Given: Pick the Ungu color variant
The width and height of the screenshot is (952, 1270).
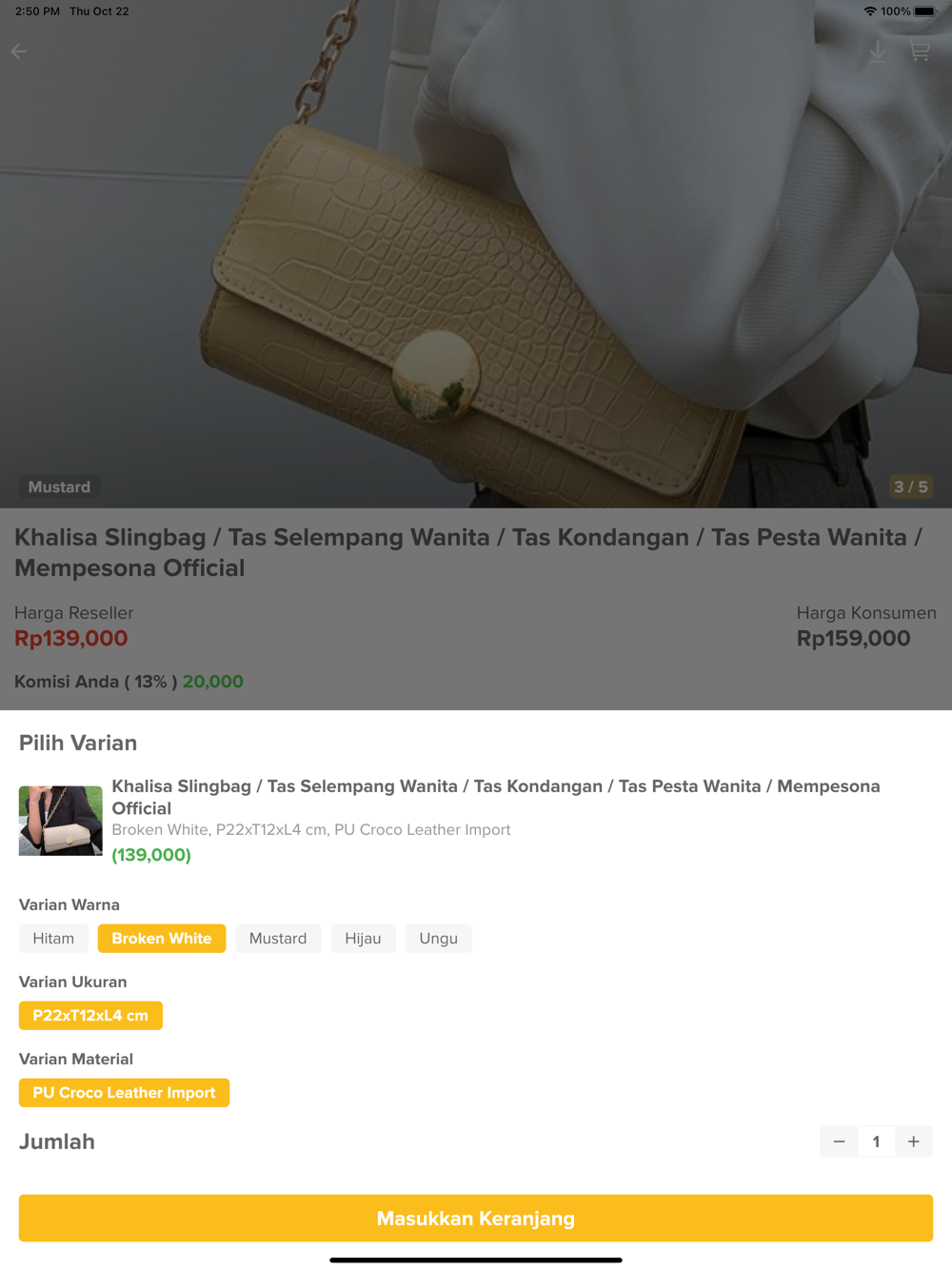Looking at the screenshot, I should tap(439, 939).
